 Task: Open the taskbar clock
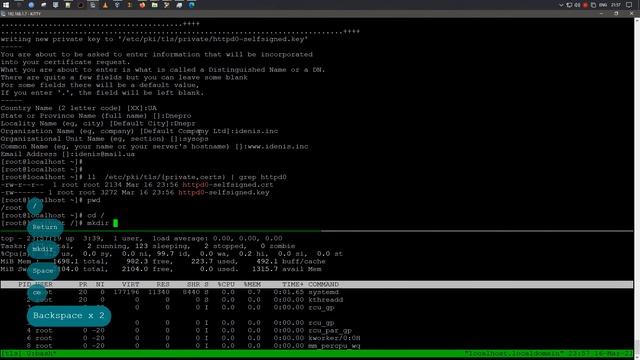click(x=616, y=5)
